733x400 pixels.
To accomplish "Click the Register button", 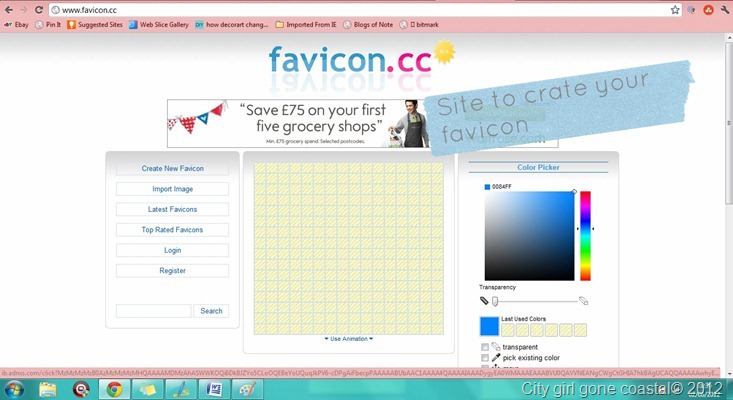I will pos(172,271).
